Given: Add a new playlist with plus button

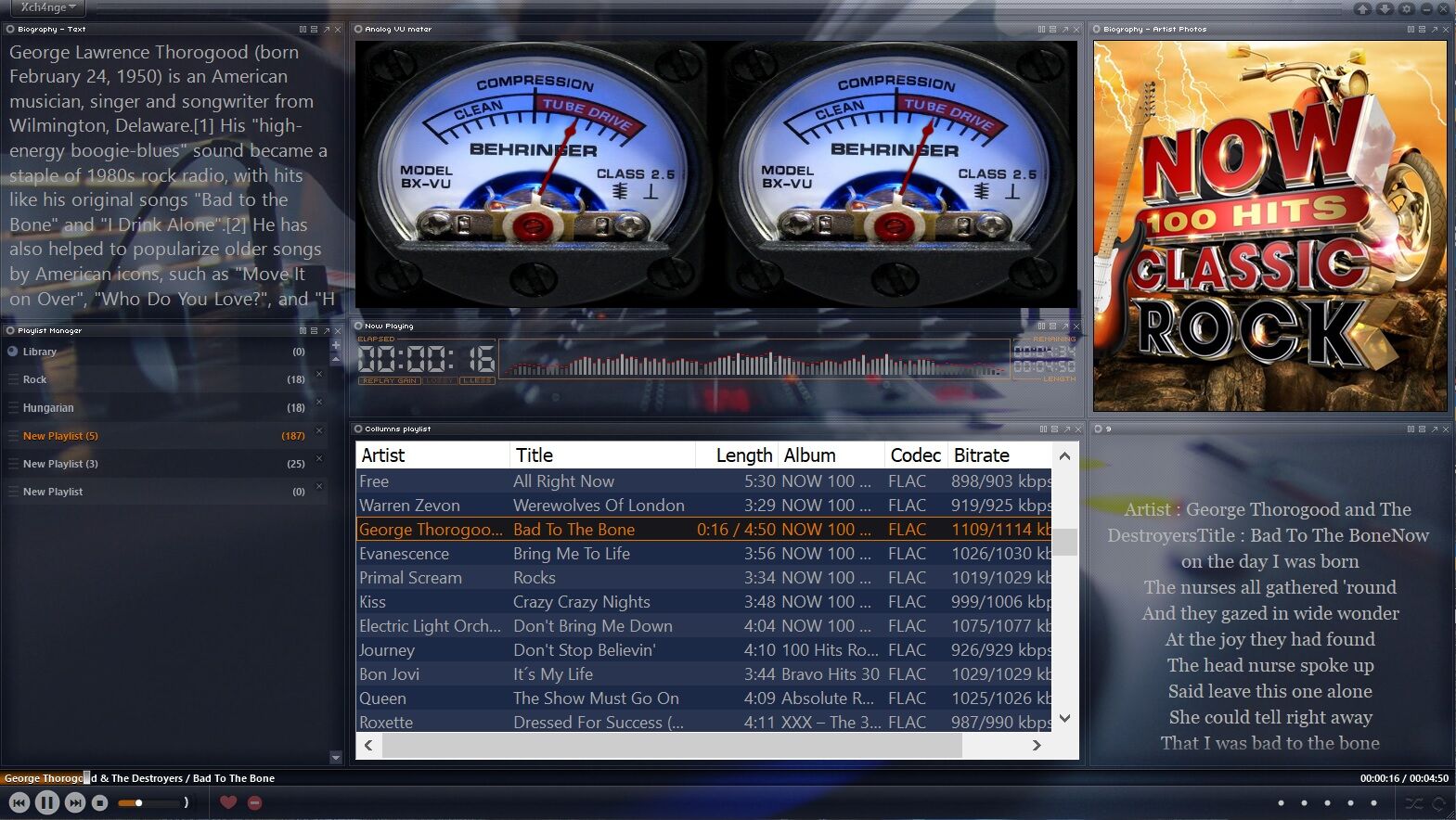Looking at the screenshot, I should (336, 345).
